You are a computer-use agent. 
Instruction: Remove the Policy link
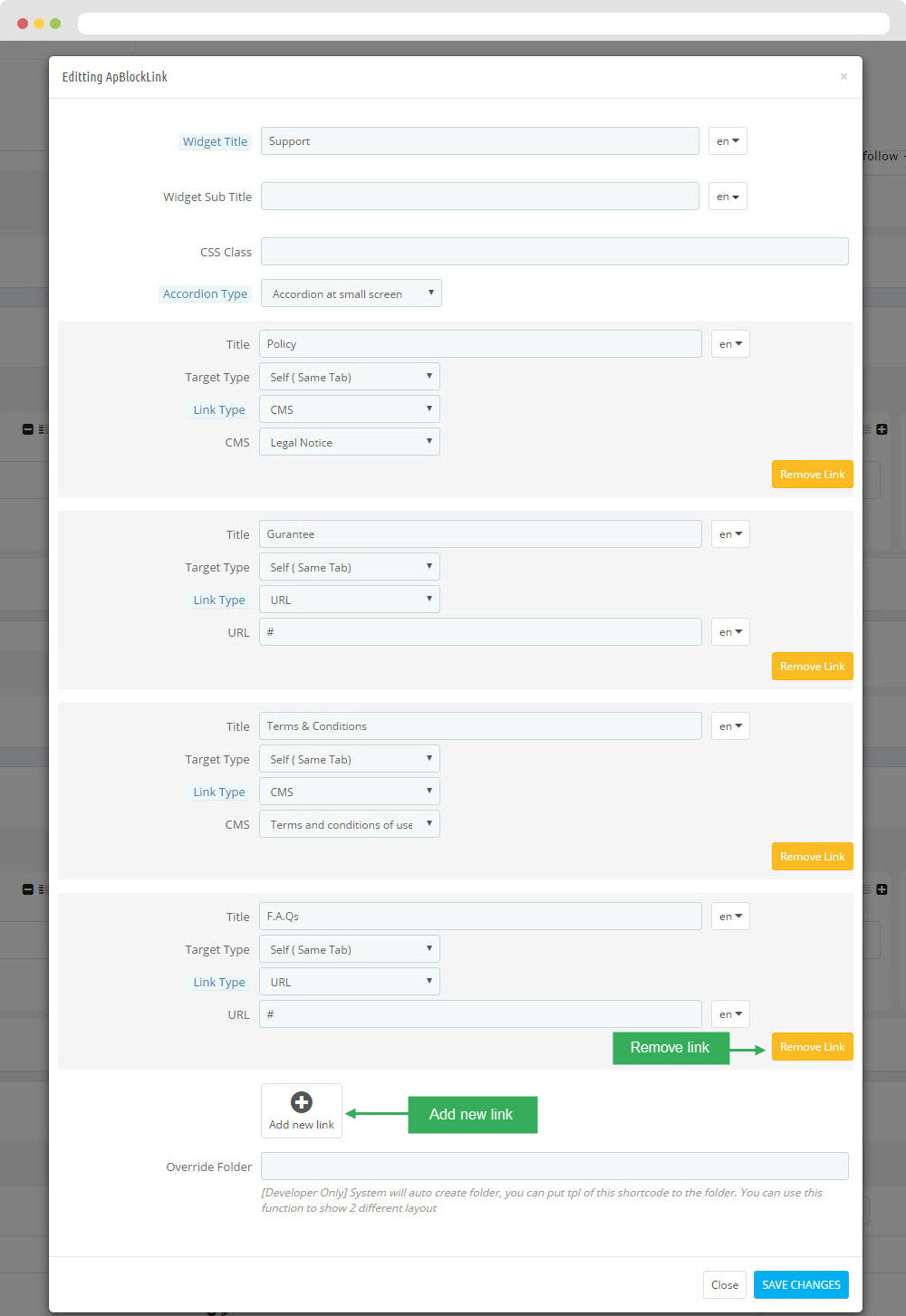tap(812, 475)
